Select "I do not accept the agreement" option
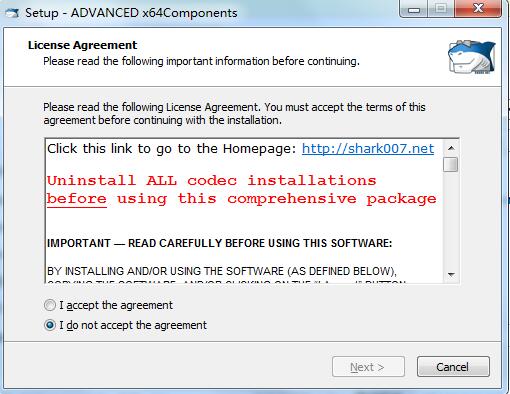 pyautogui.click(x=125, y=325)
